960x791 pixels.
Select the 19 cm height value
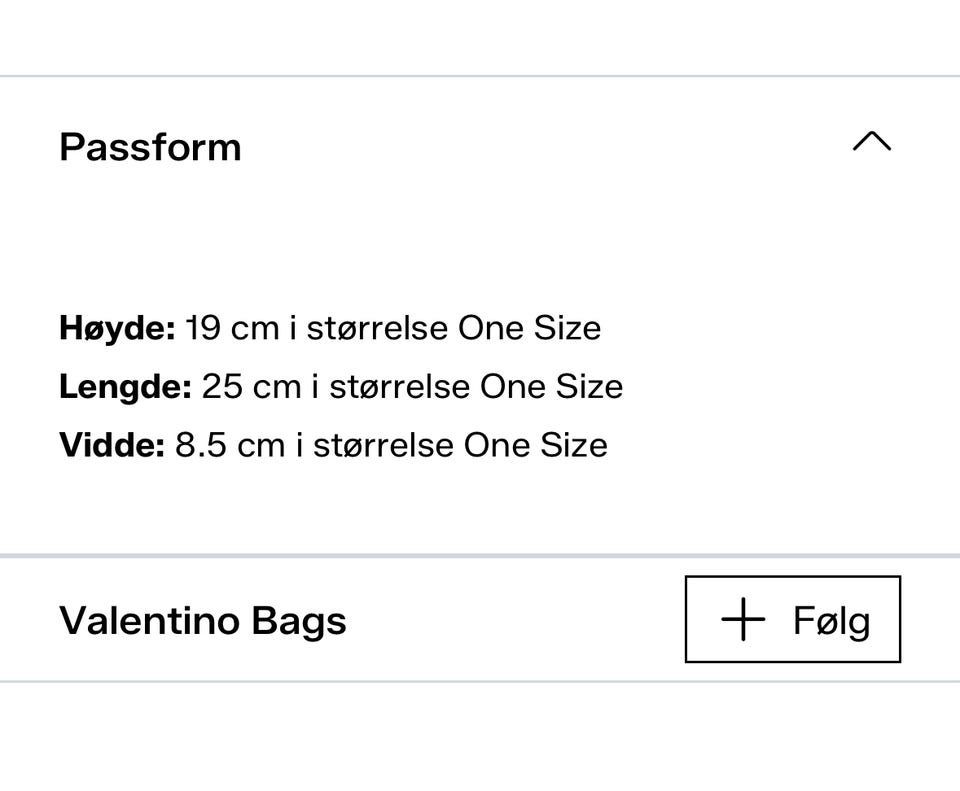[x=232, y=328]
